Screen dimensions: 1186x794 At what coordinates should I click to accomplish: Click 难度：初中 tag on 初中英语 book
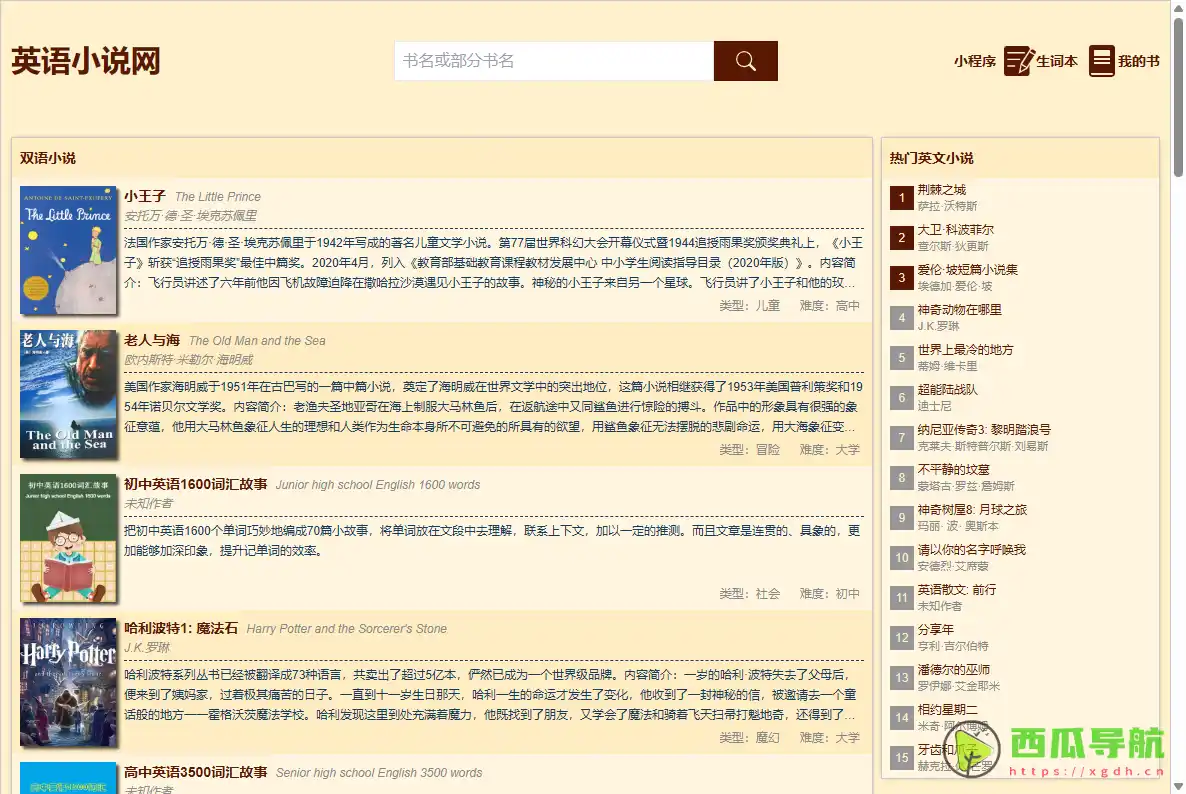(829, 594)
